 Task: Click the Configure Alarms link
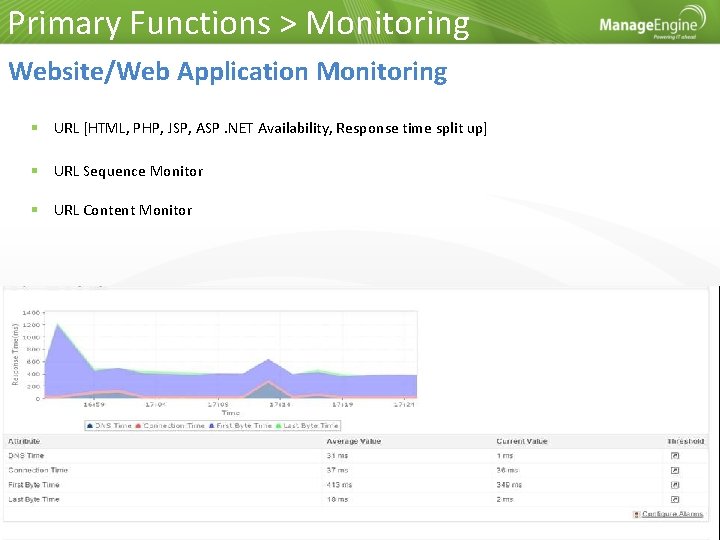pos(672,514)
